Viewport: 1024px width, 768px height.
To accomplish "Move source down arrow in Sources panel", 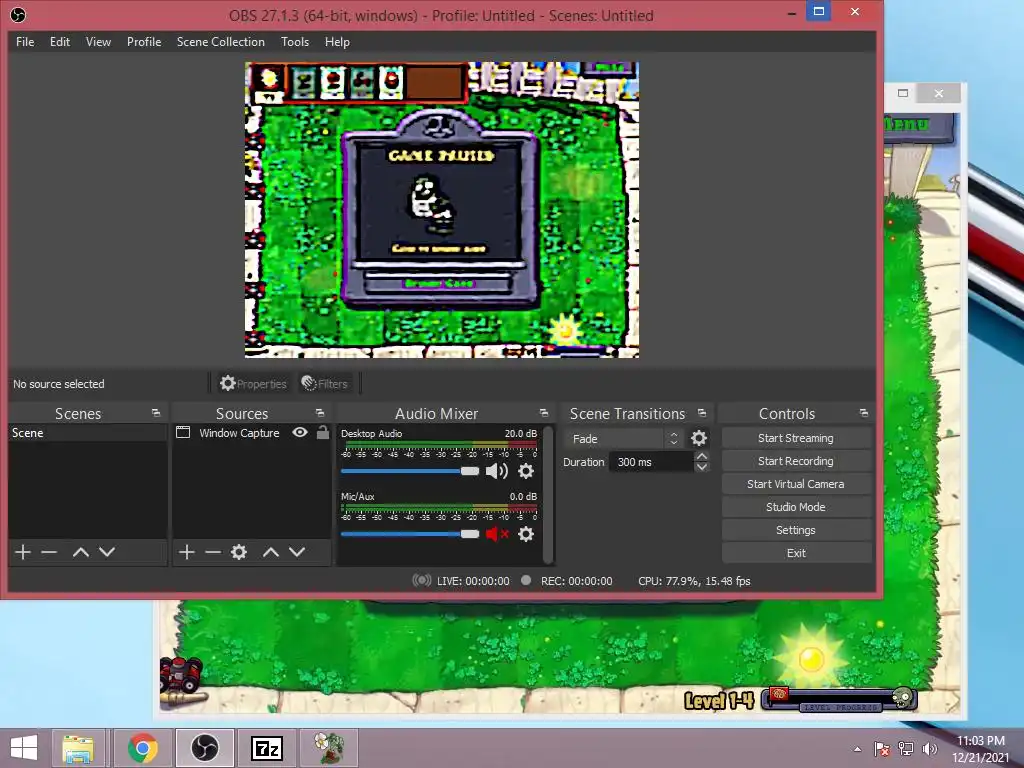I will [297, 552].
